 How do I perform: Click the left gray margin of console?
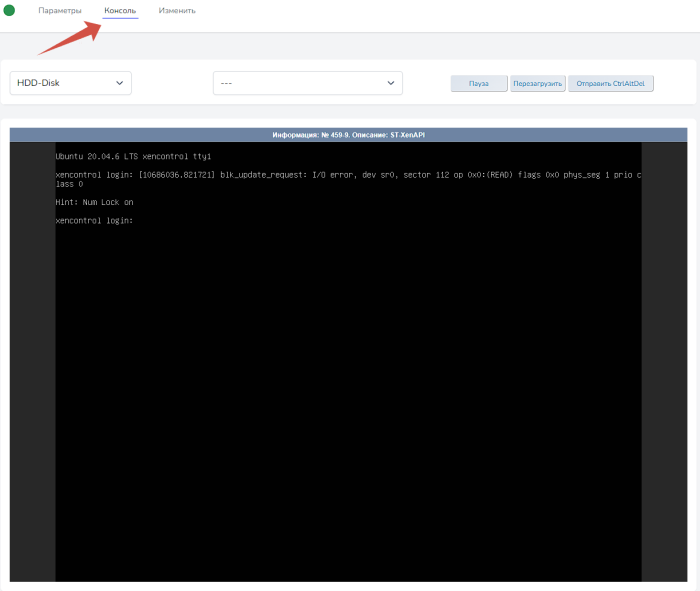tap(32, 360)
